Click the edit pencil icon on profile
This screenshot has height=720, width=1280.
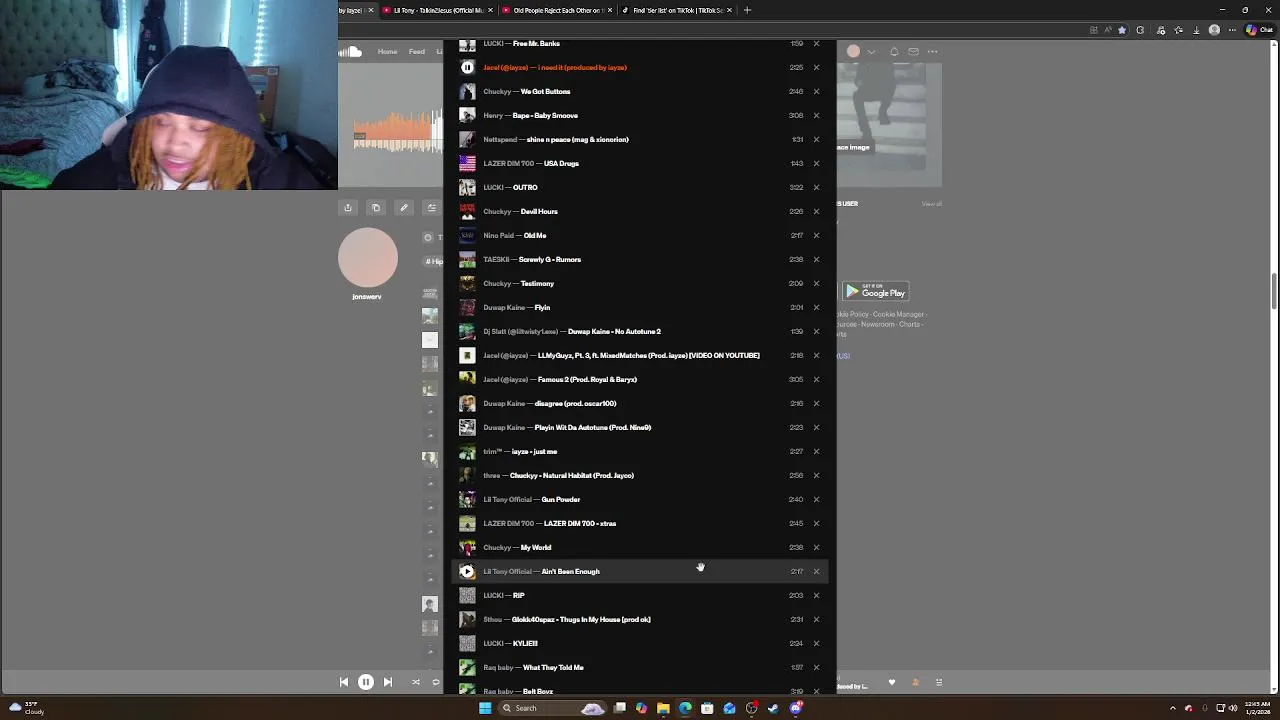404,208
